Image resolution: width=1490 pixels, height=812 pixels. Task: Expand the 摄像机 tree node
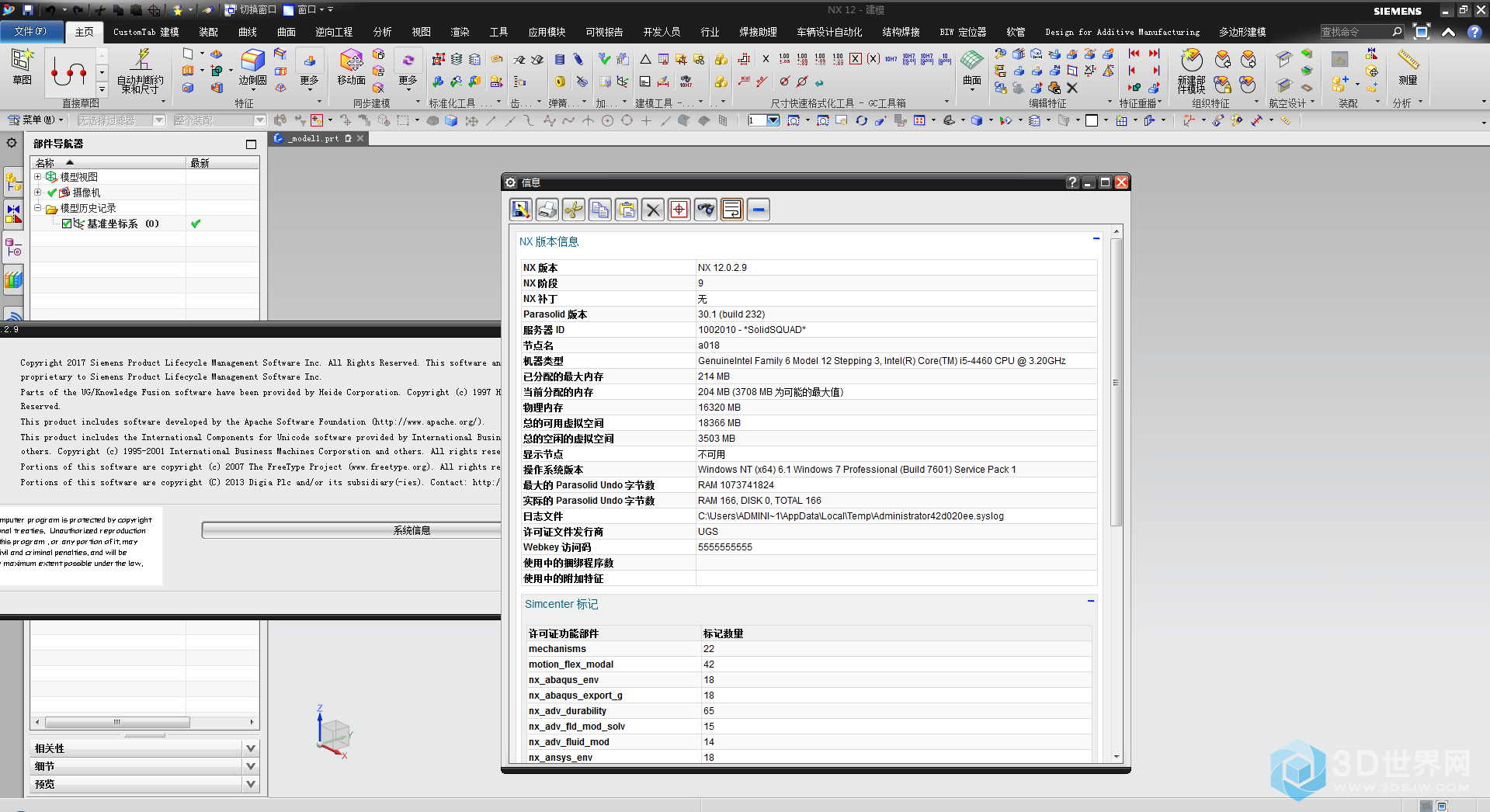37,193
